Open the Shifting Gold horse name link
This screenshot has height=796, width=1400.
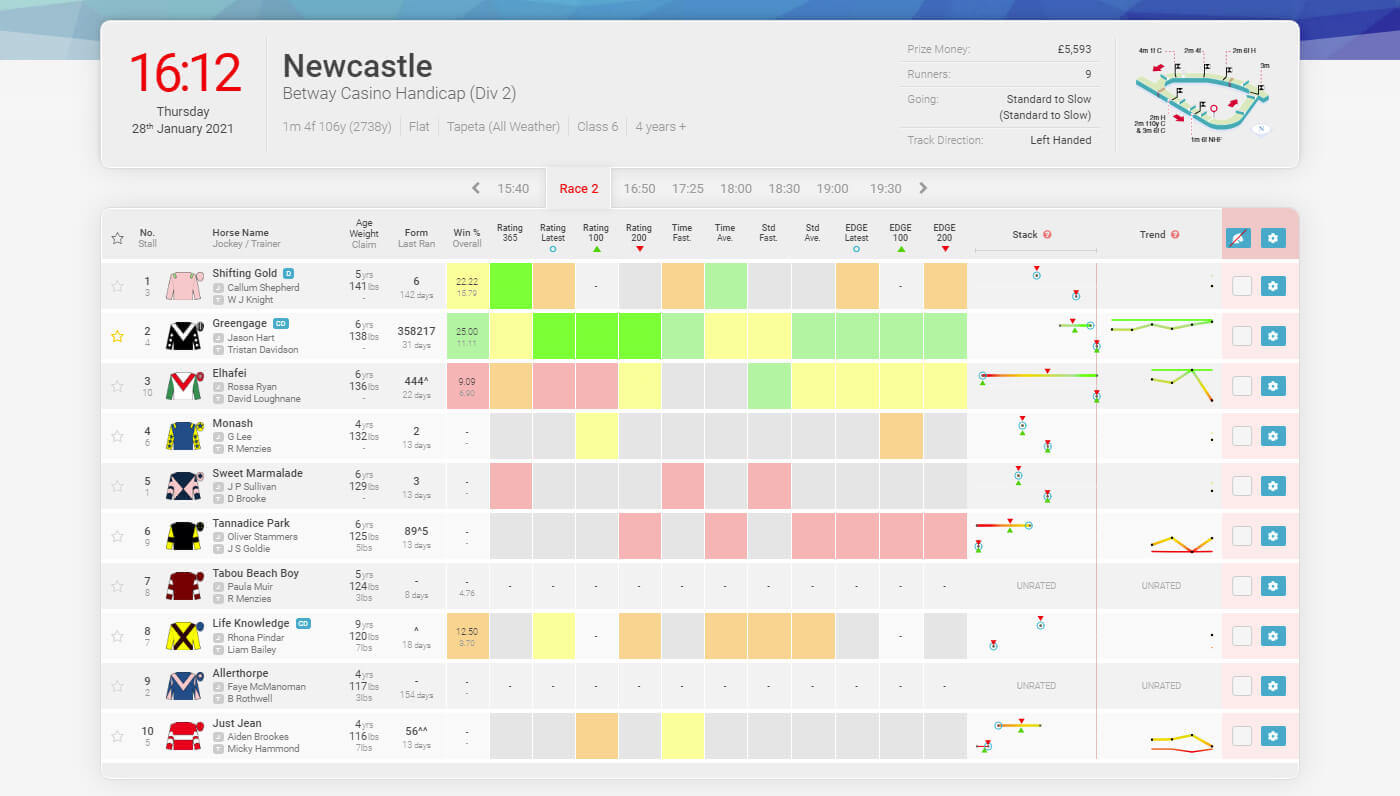[x=244, y=273]
